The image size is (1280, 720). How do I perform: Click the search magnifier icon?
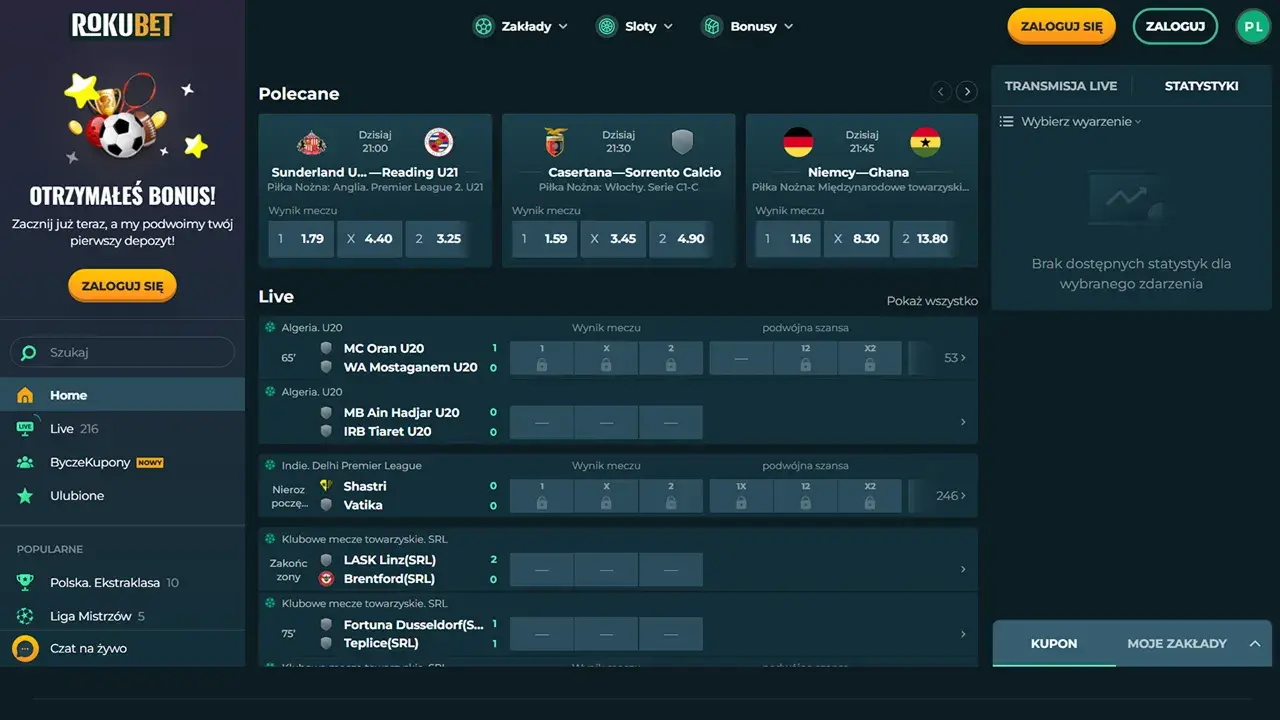[30, 352]
